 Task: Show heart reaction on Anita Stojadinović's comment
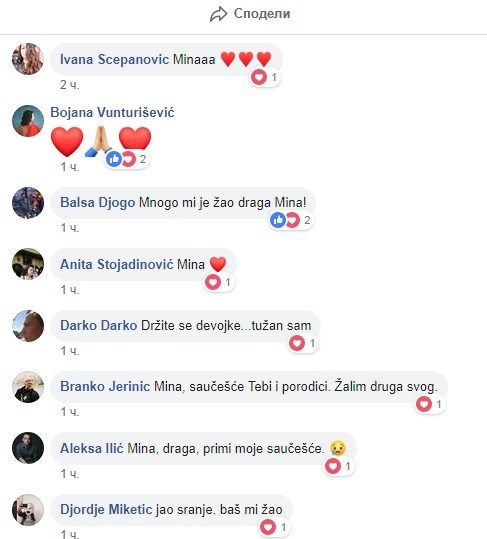(x=219, y=282)
